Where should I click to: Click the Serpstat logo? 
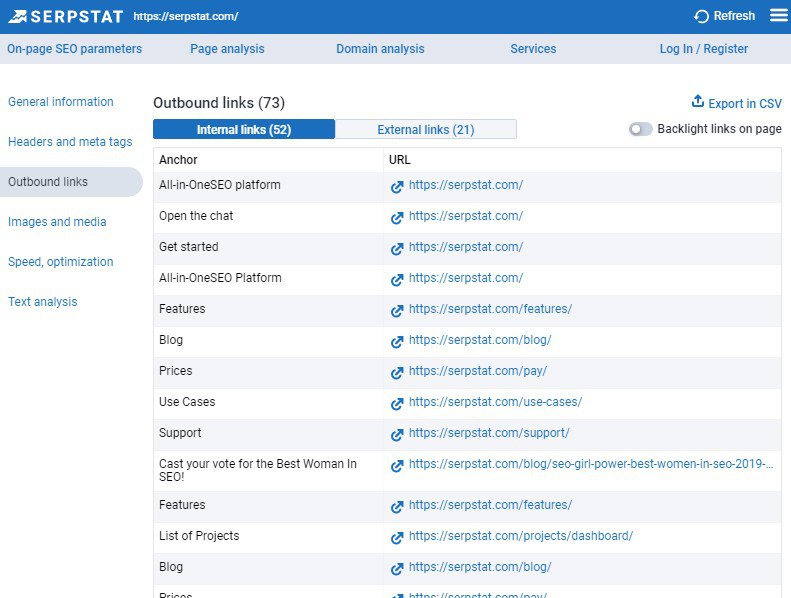pyautogui.click(x=66, y=16)
